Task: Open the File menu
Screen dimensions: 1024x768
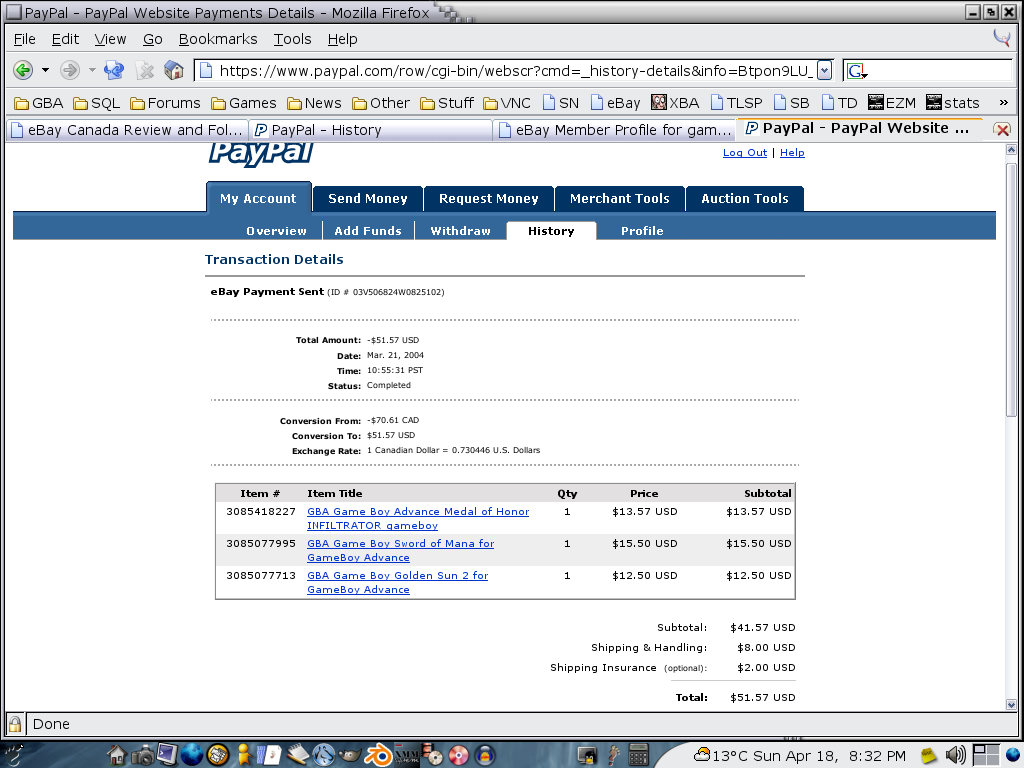Action: tap(25, 39)
